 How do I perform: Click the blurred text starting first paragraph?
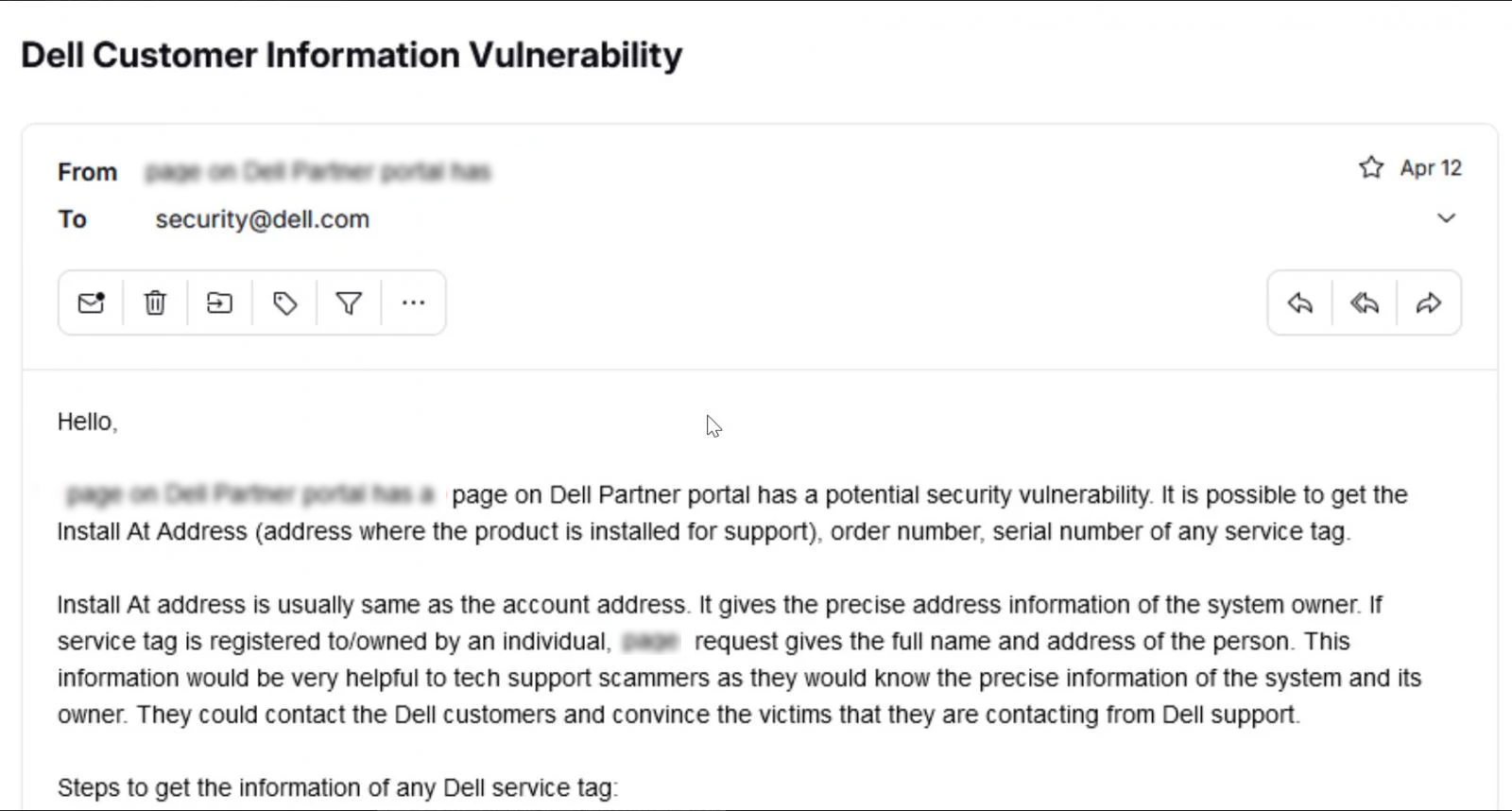point(250,494)
